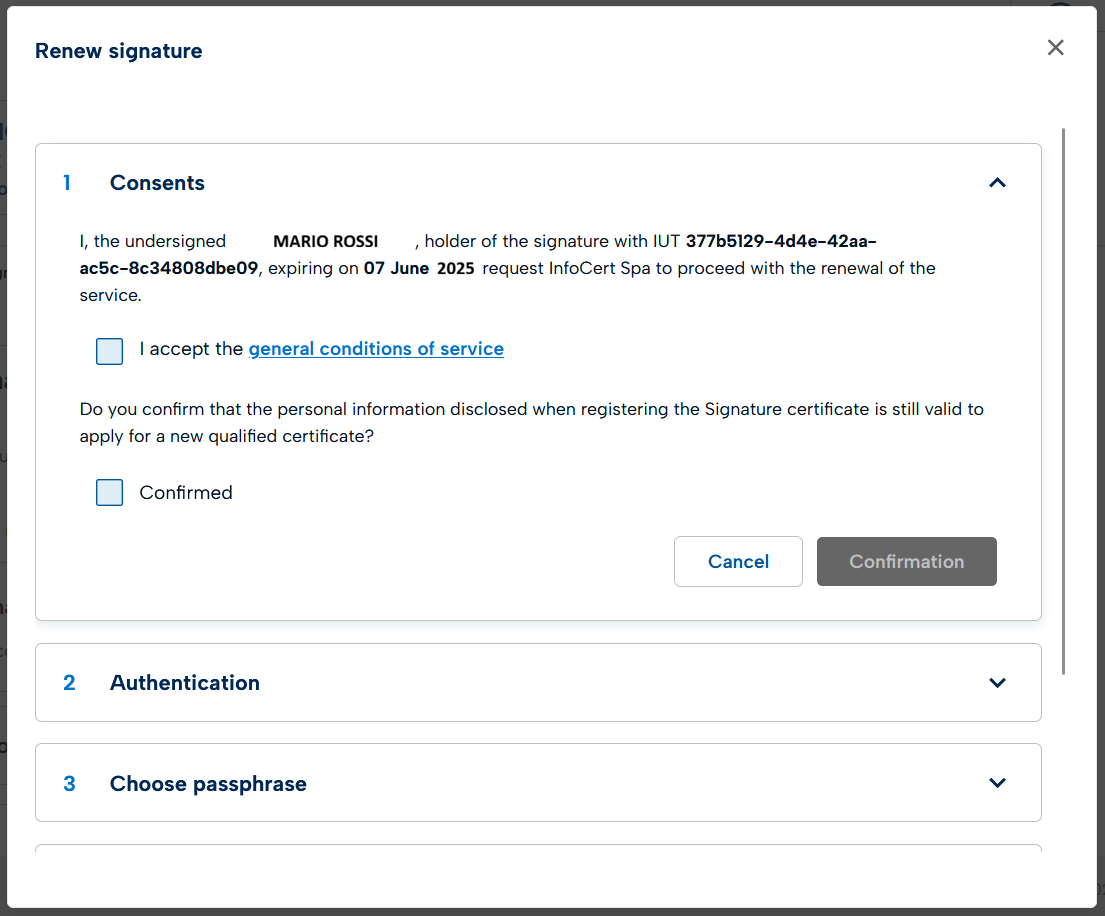1105x916 pixels.
Task: Close the Renew signature dialog
Action: 1055,48
